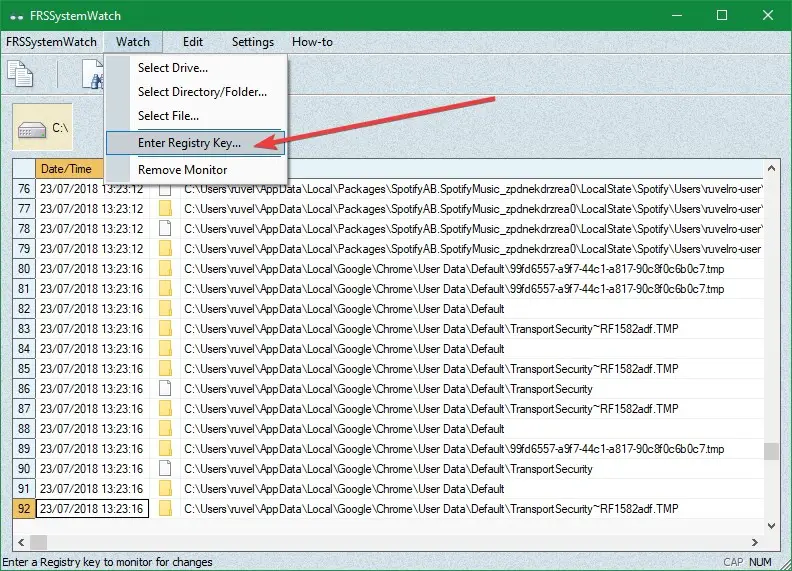This screenshot has width=792, height=571.
Task: Click the date cell in row 92
Action: (92, 508)
